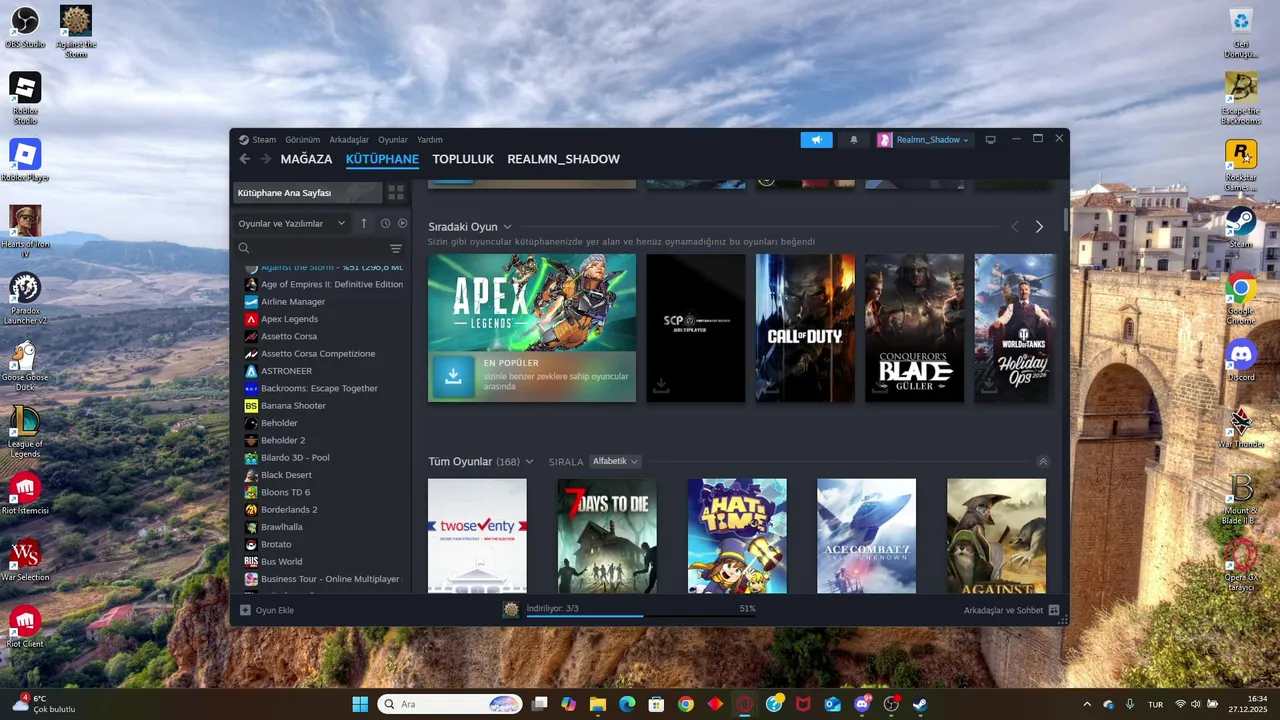Expand the Sıradaki Oyun shelf menu

coord(507,227)
